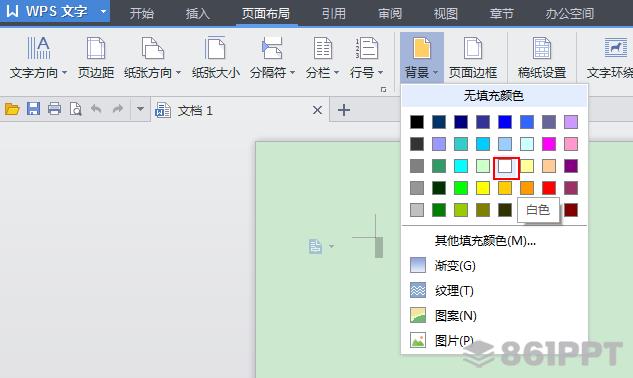Viewport: 633px width, 378px height.
Task: Open the 纸张方向 paper orientation tool
Action: [x=152, y=57]
